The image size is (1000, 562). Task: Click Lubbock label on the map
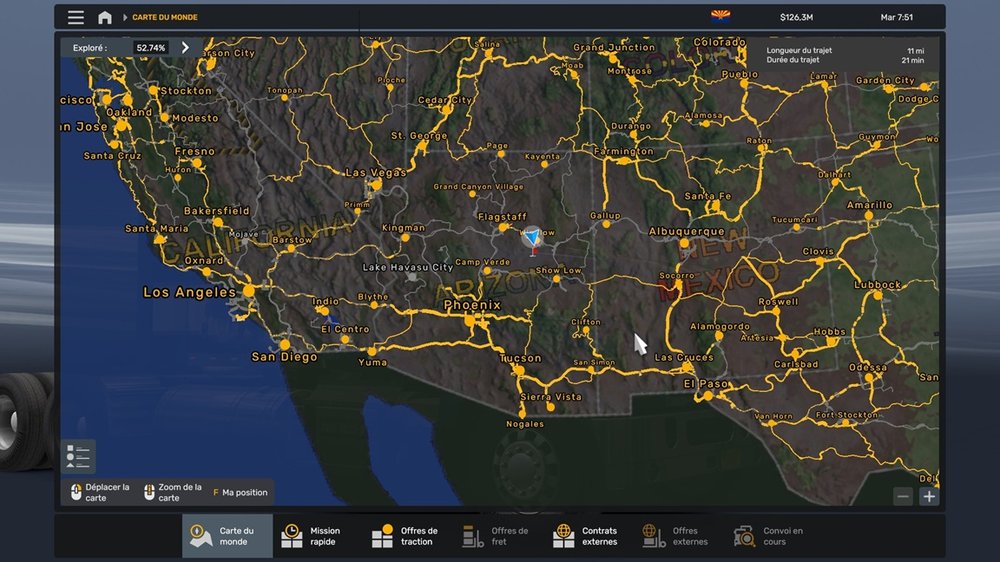click(x=878, y=285)
